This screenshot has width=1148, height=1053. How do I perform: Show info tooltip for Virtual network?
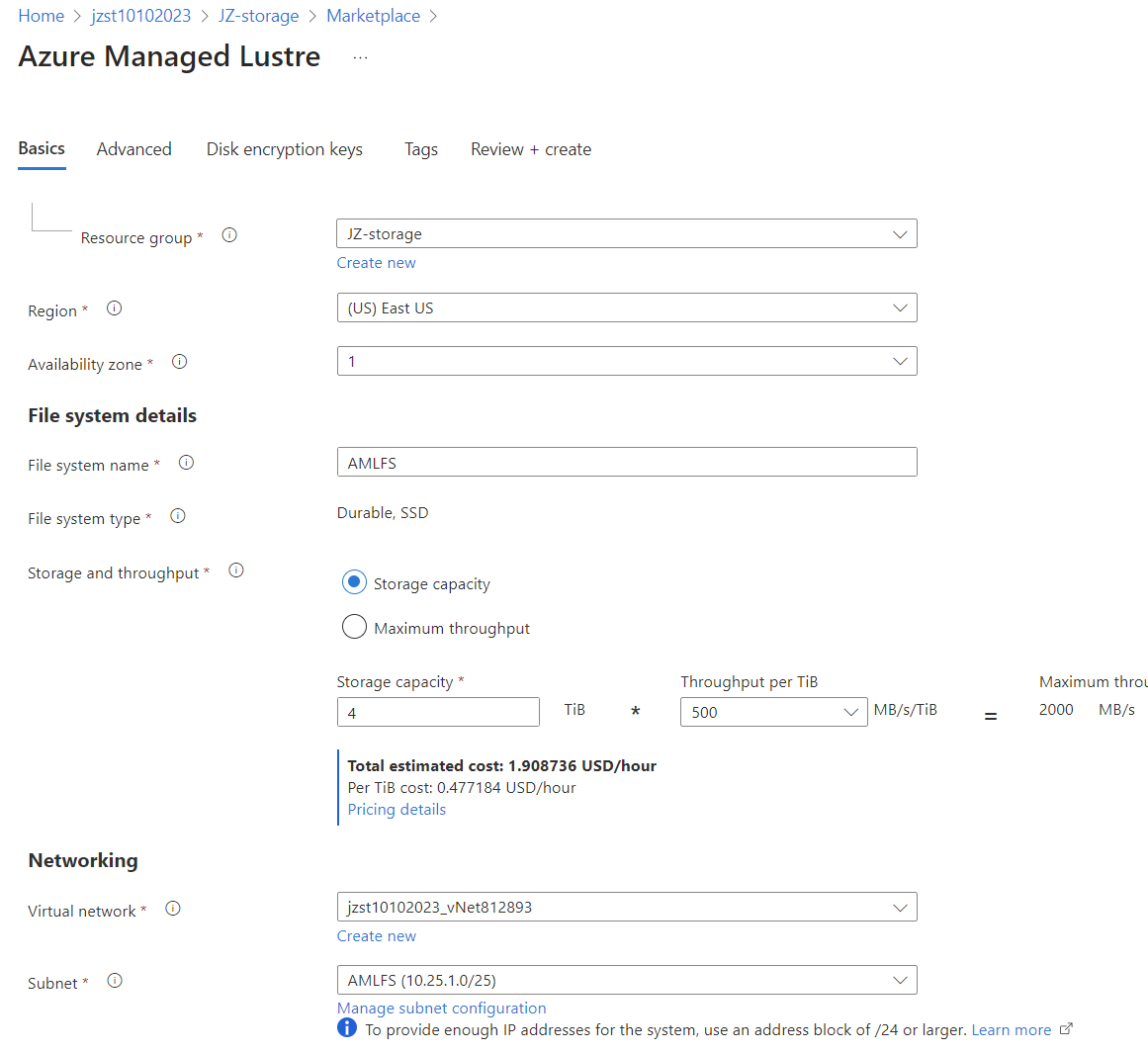(173, 909)
